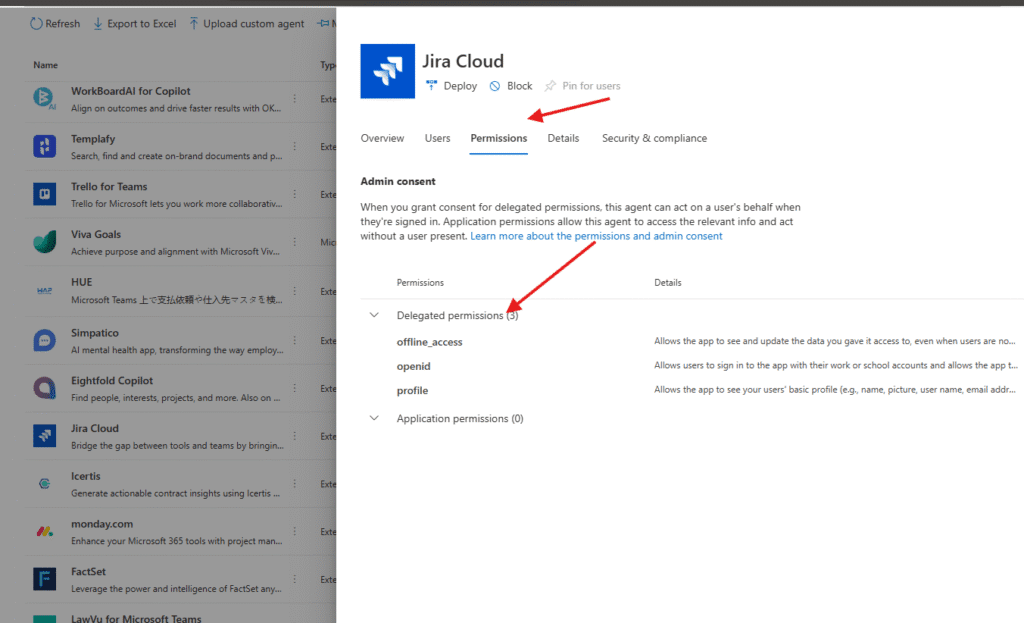This screenshot has height=623, width=1024.
Task: Select the offline_access permission row
Action: [x=430, y=342]
